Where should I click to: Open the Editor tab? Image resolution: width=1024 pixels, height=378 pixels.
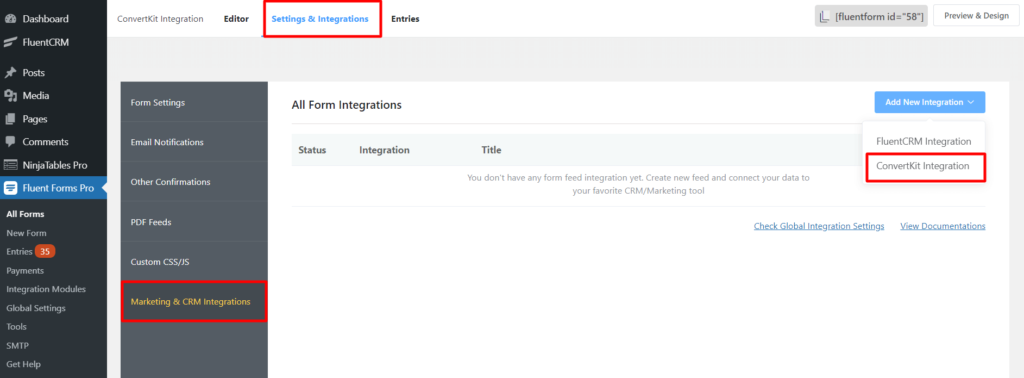(236, 19)
